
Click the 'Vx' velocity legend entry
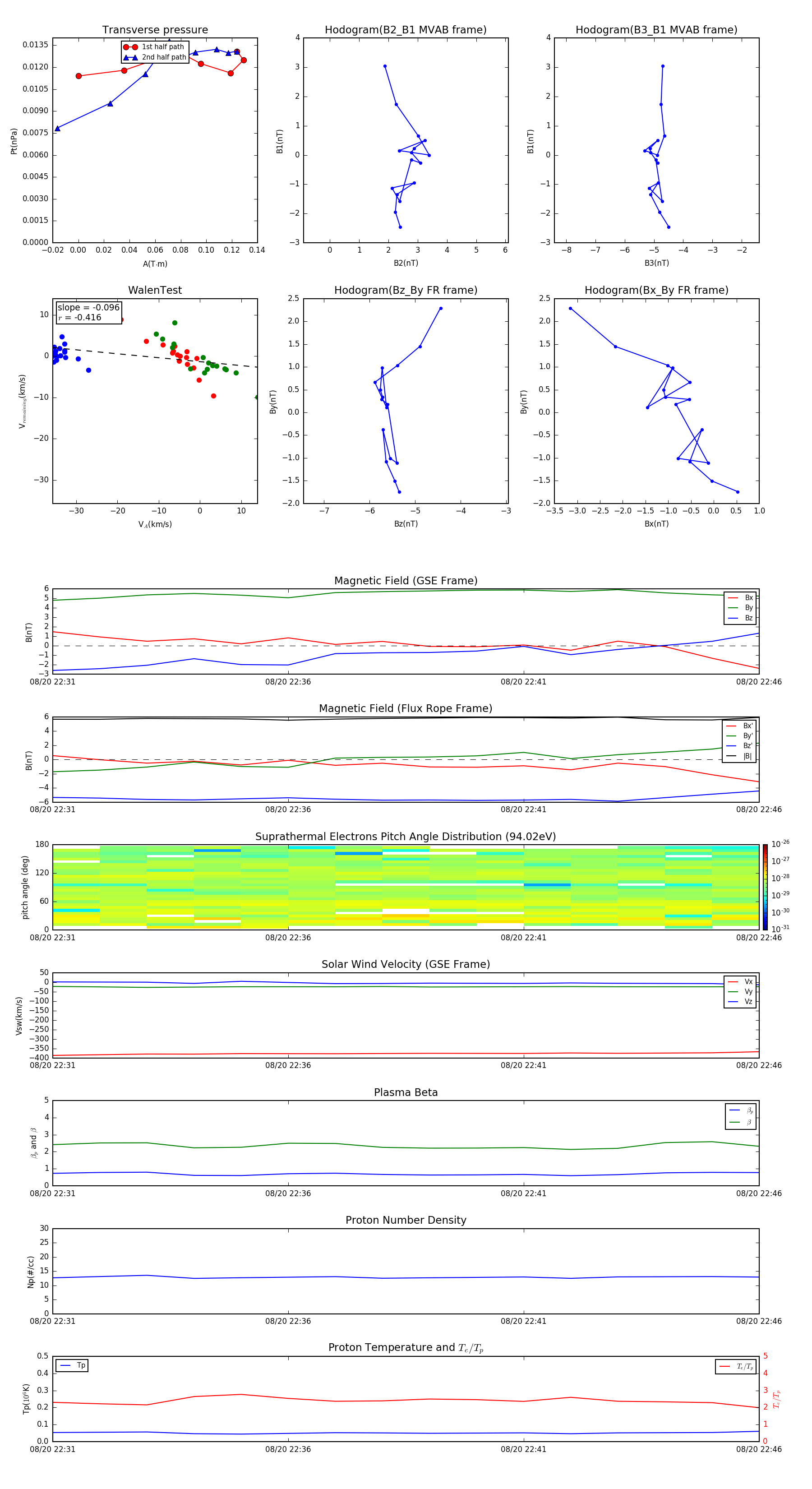tap(740, 981)
